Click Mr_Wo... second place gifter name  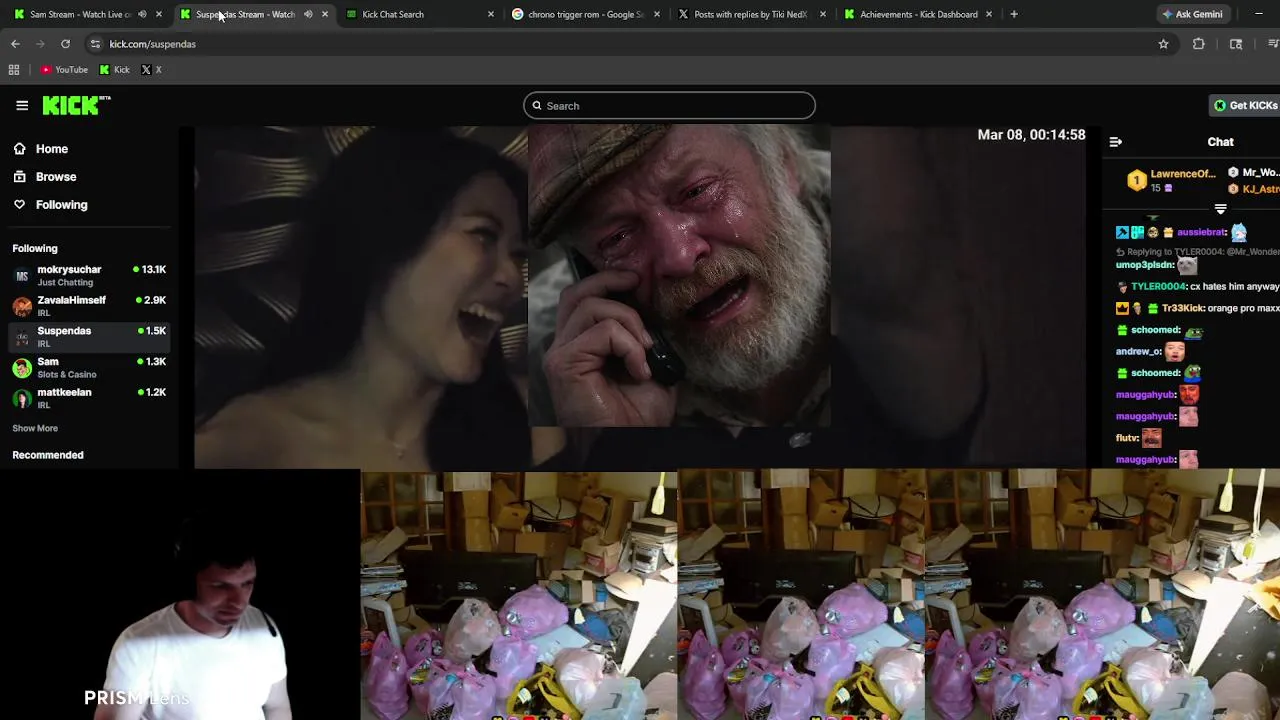click(x=1260, y=173)
